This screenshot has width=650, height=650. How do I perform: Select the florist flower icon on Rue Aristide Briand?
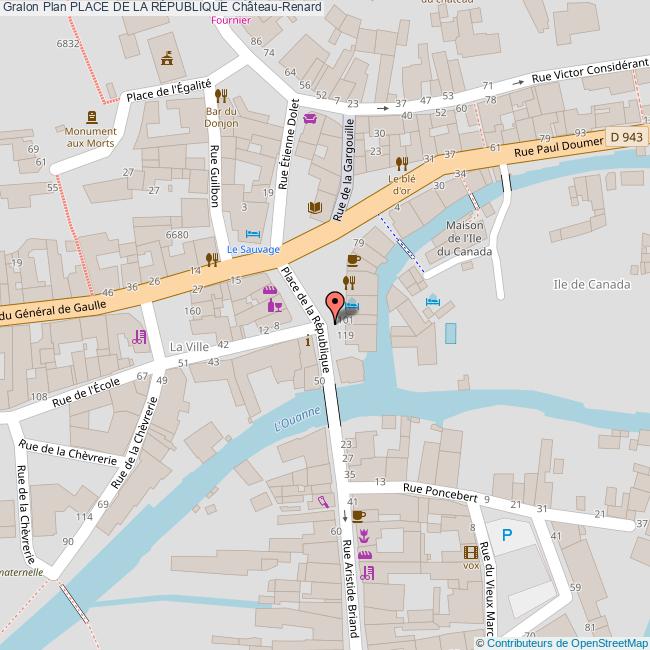[364, 536]
